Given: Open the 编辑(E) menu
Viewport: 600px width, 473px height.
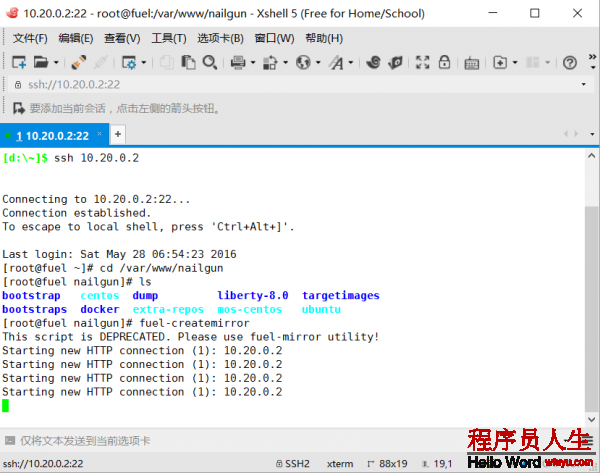Looking at the screenshot, I should click(x=76, y=38).
